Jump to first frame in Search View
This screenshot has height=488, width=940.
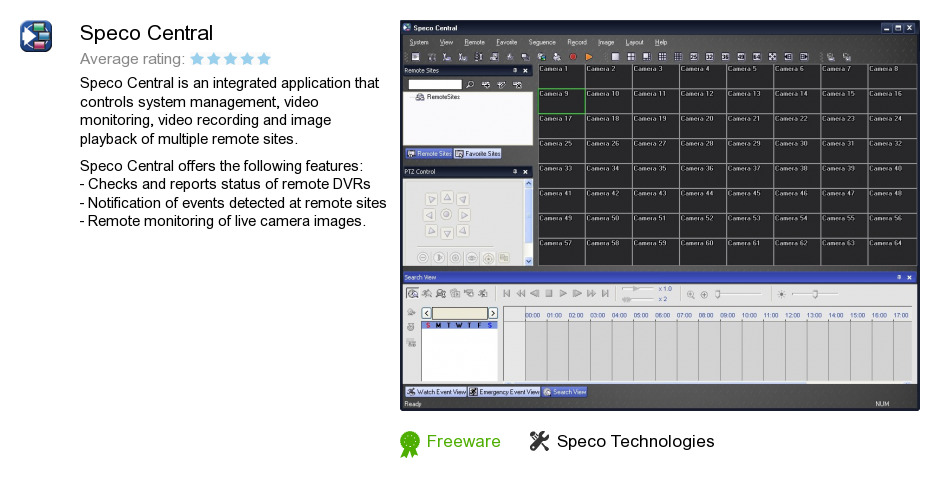(x=507, y=293)
